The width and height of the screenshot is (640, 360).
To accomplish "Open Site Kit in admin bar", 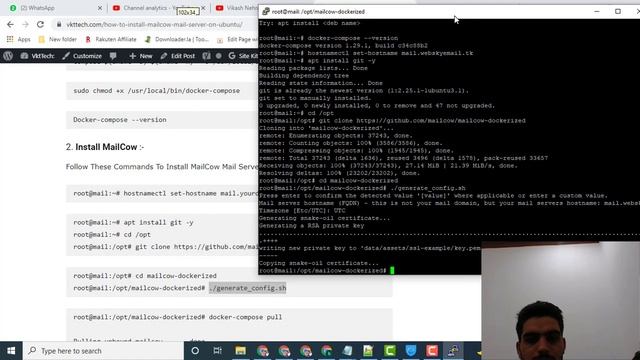I will (243, 56).
